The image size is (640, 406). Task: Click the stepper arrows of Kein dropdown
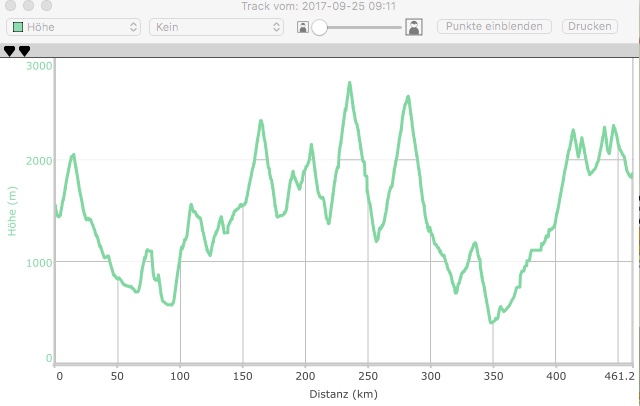pos(275,27)
